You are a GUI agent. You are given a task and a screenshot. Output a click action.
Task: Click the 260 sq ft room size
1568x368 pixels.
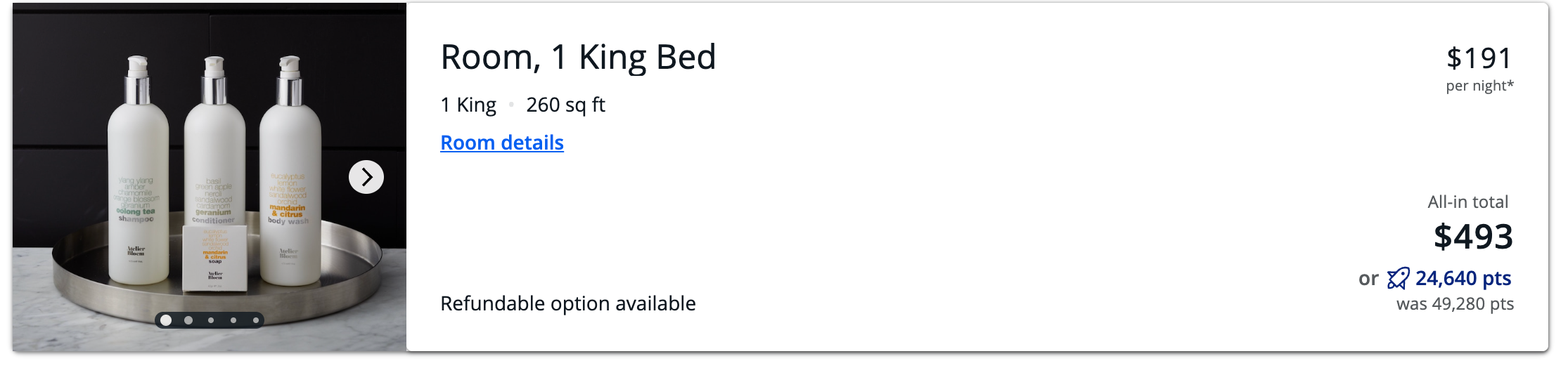click(x=565, y=105)
